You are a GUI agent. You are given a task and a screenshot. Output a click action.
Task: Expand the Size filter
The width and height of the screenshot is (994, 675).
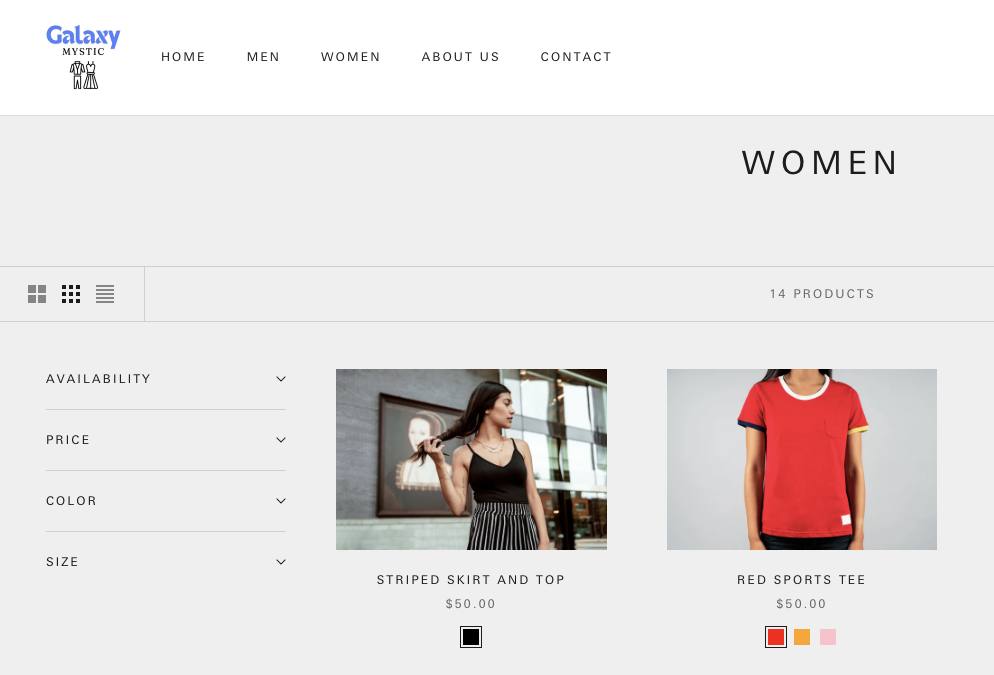(166, 562)
